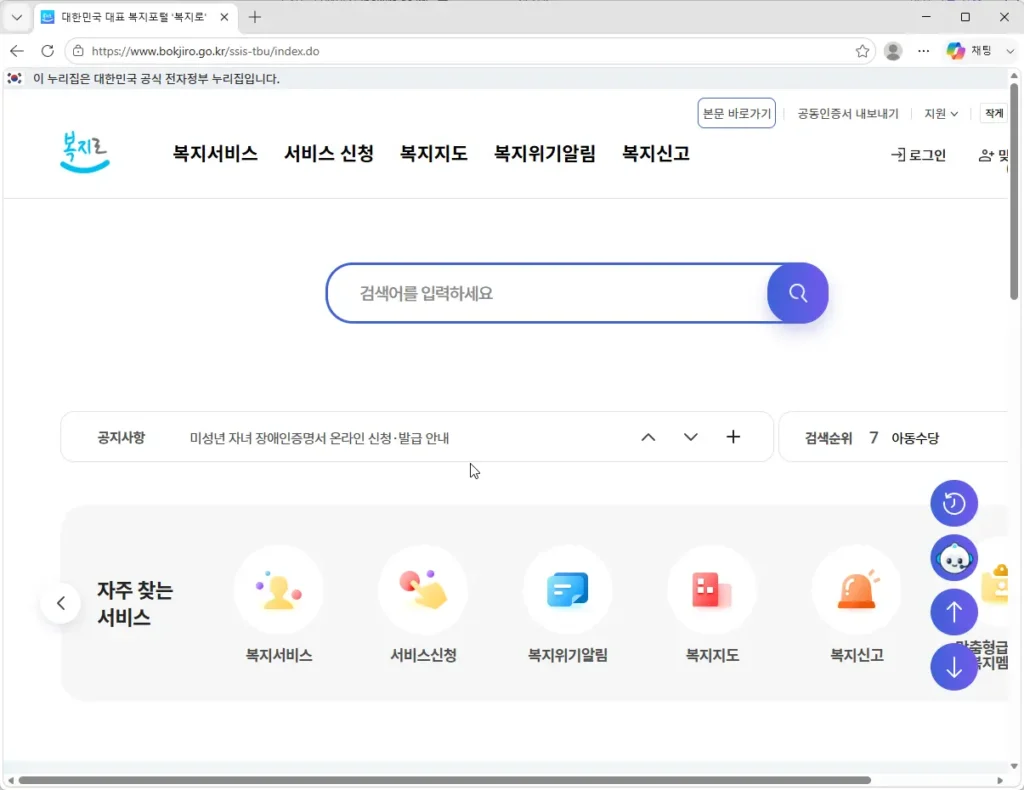Click the vertical scrollbar thumb
Image resolution: width=1024 pixels, height=790 pixels.
coord(1014,190)
